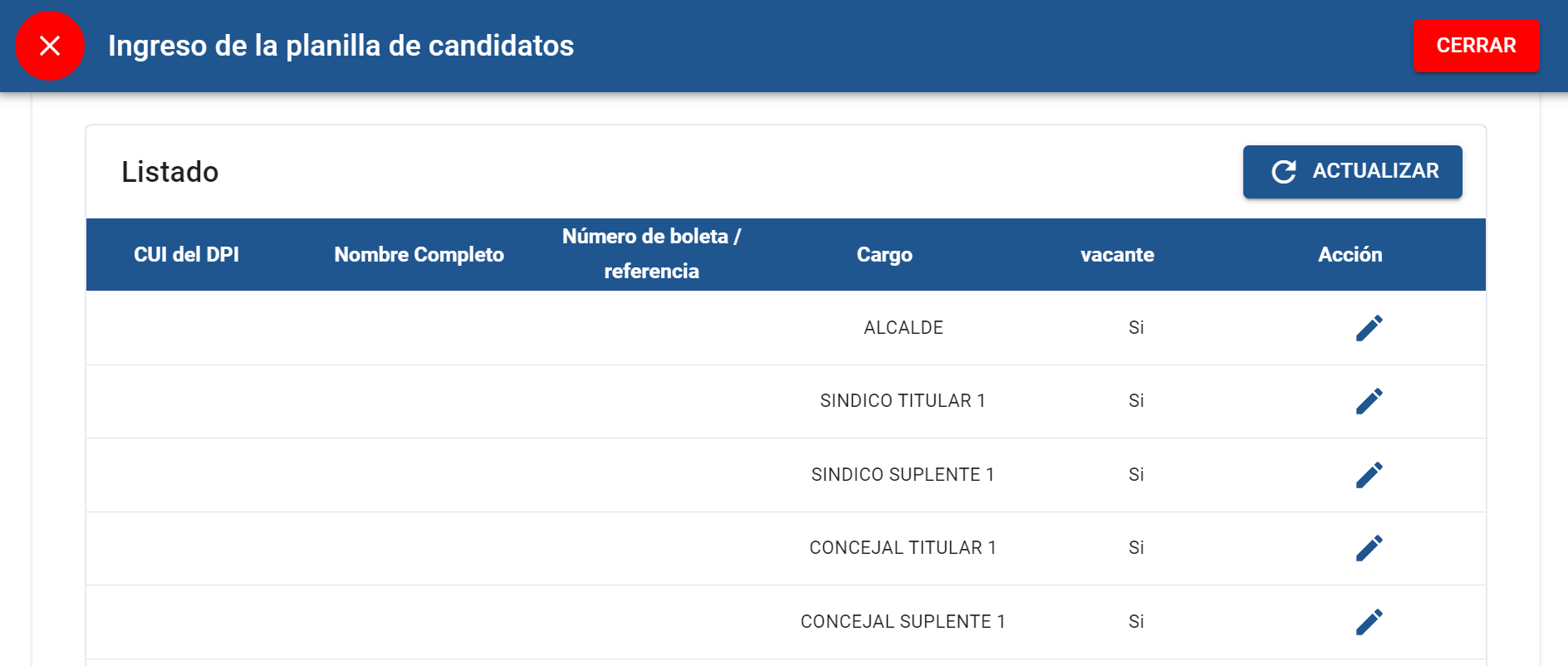This screenshot has width=1568, height=666.
Task: Click the SINDICO TITULAR 1 cell
Action: [903, 401]
